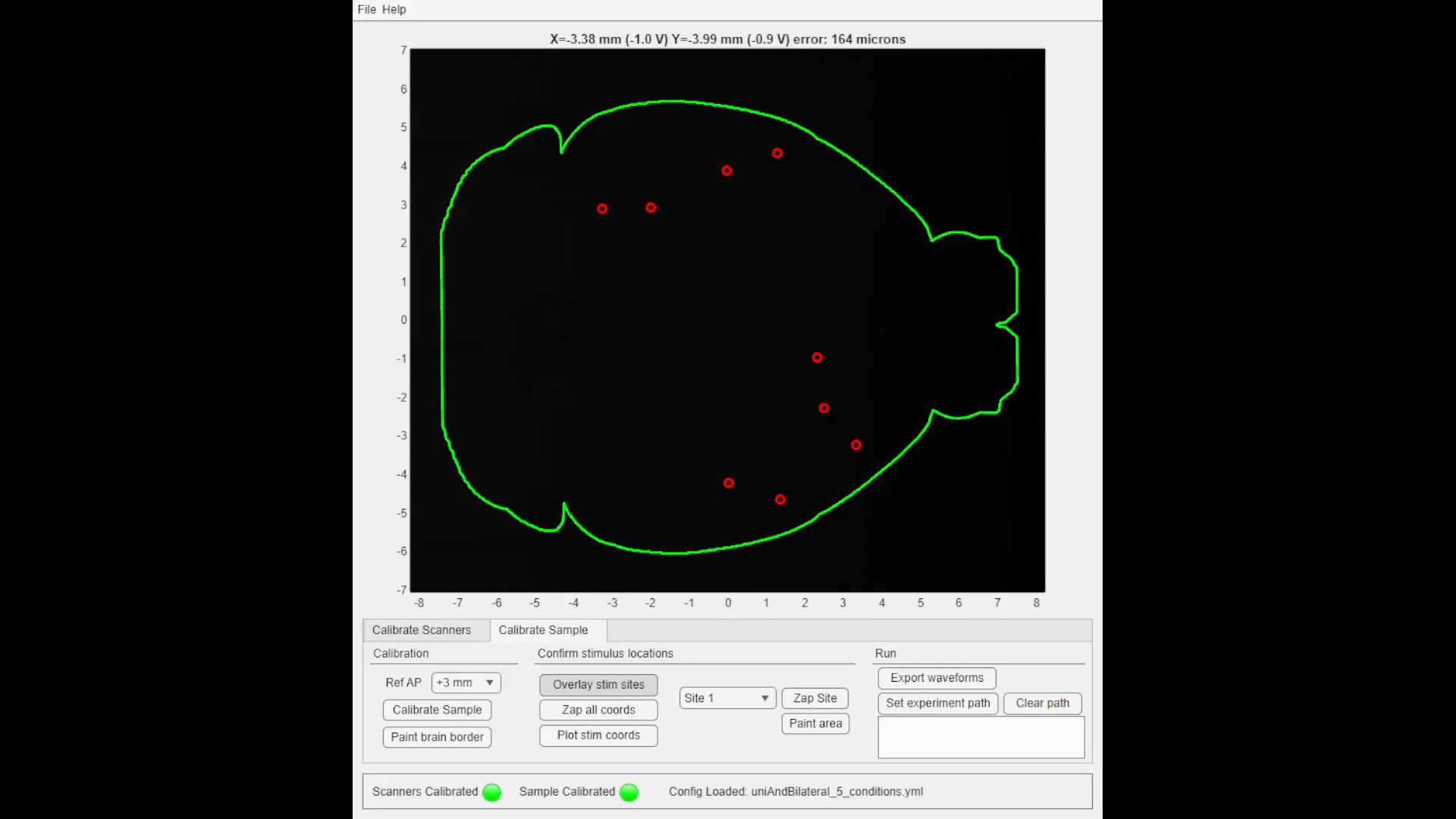Open the Ref AP +3 mm dropdown
Screen dimensions: 1456x819
(466, 682)
